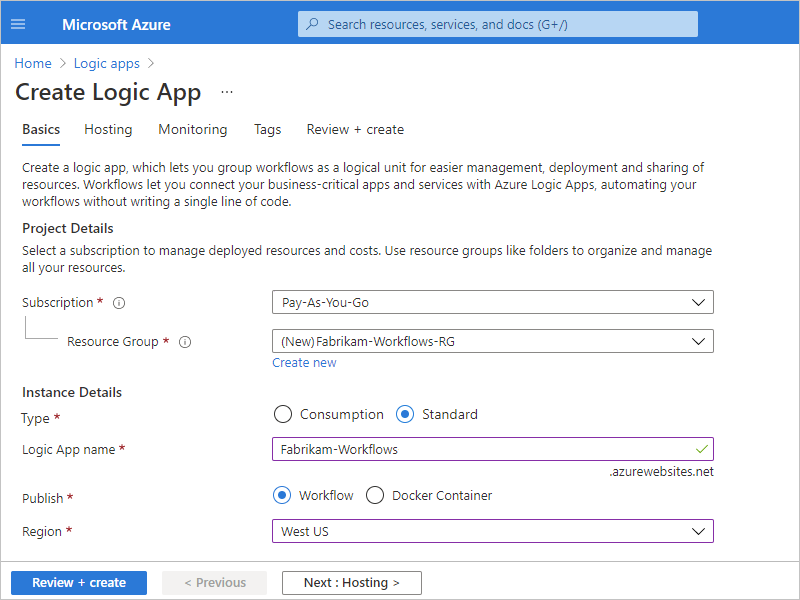Select the Standard plan type
This screenshot has width=800, height=600.
click(406, 414)
